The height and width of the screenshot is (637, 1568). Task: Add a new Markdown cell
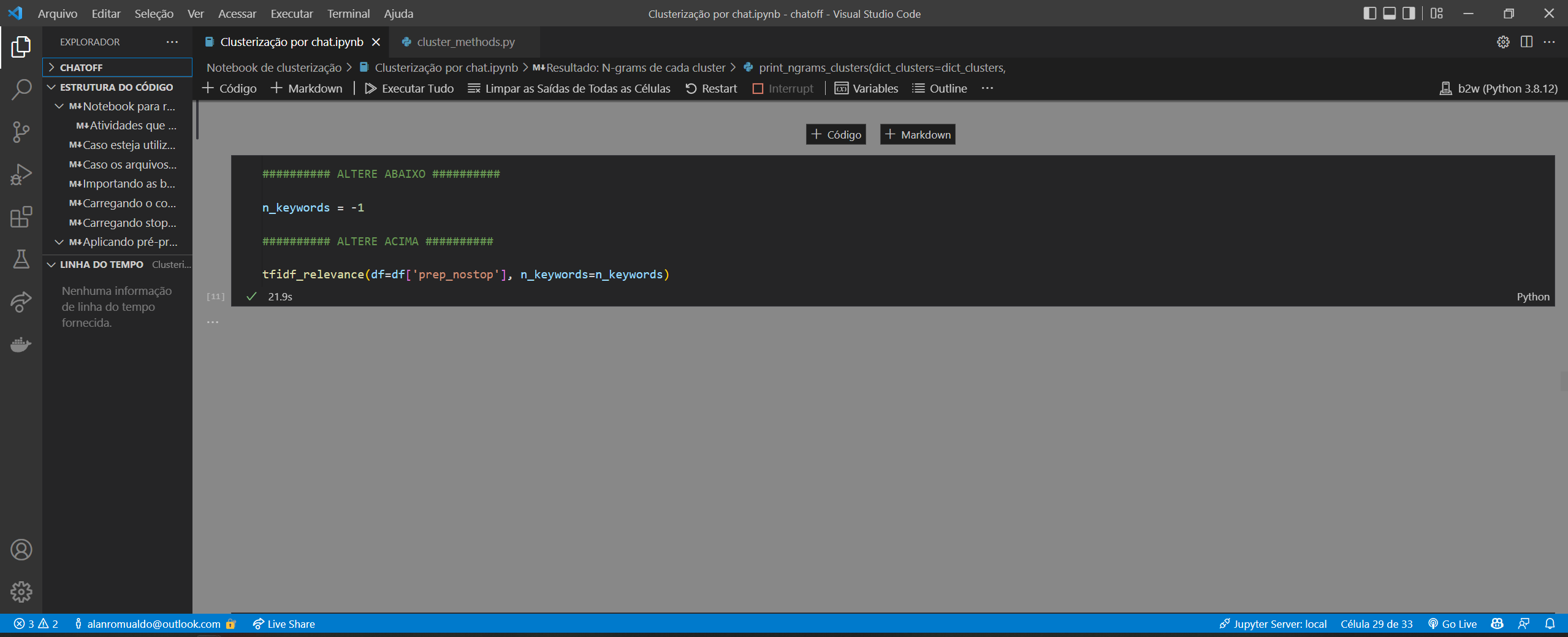pyautogui.click(x=307, y=88)
